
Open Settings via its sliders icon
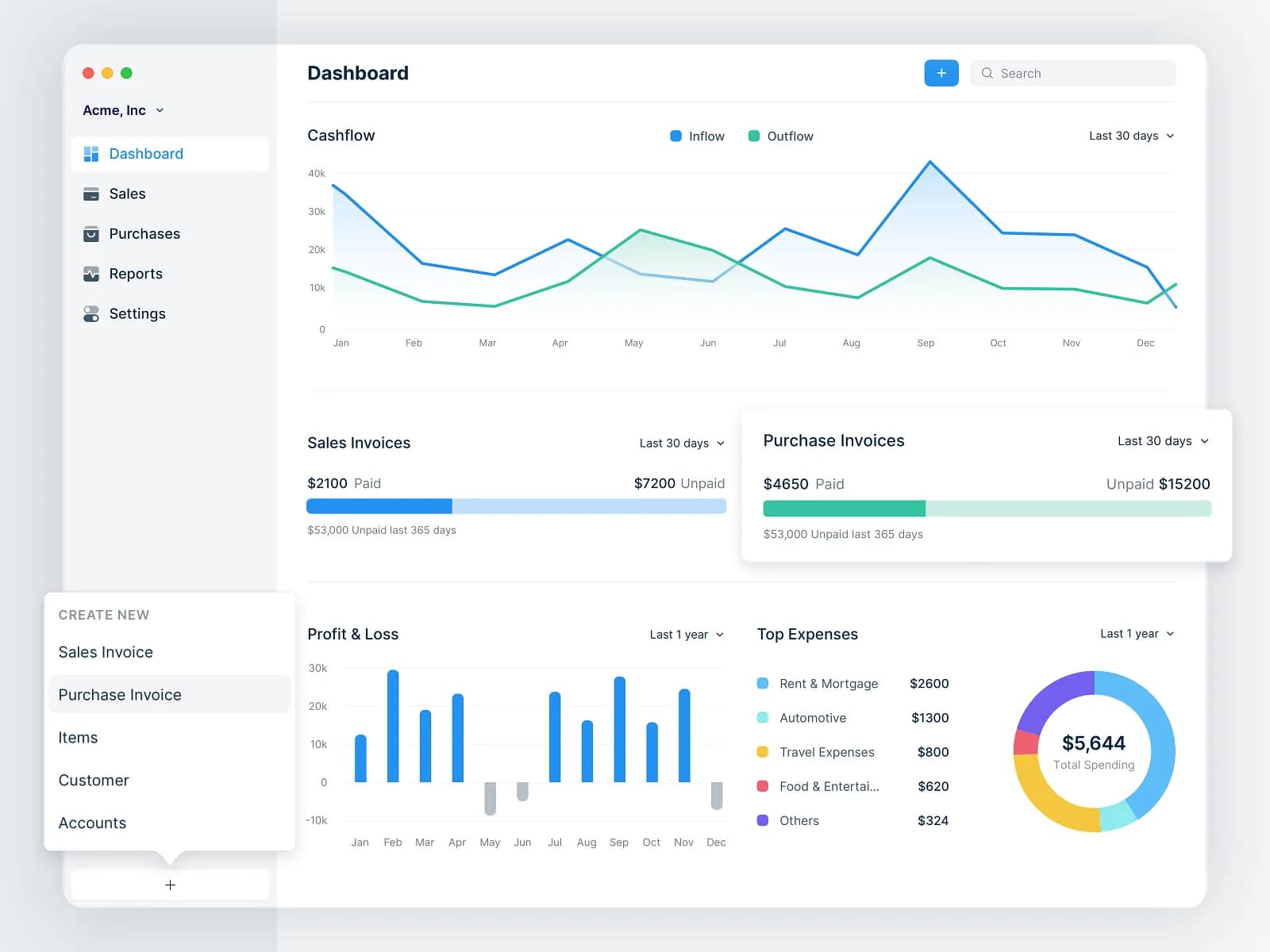coord(92,313)
